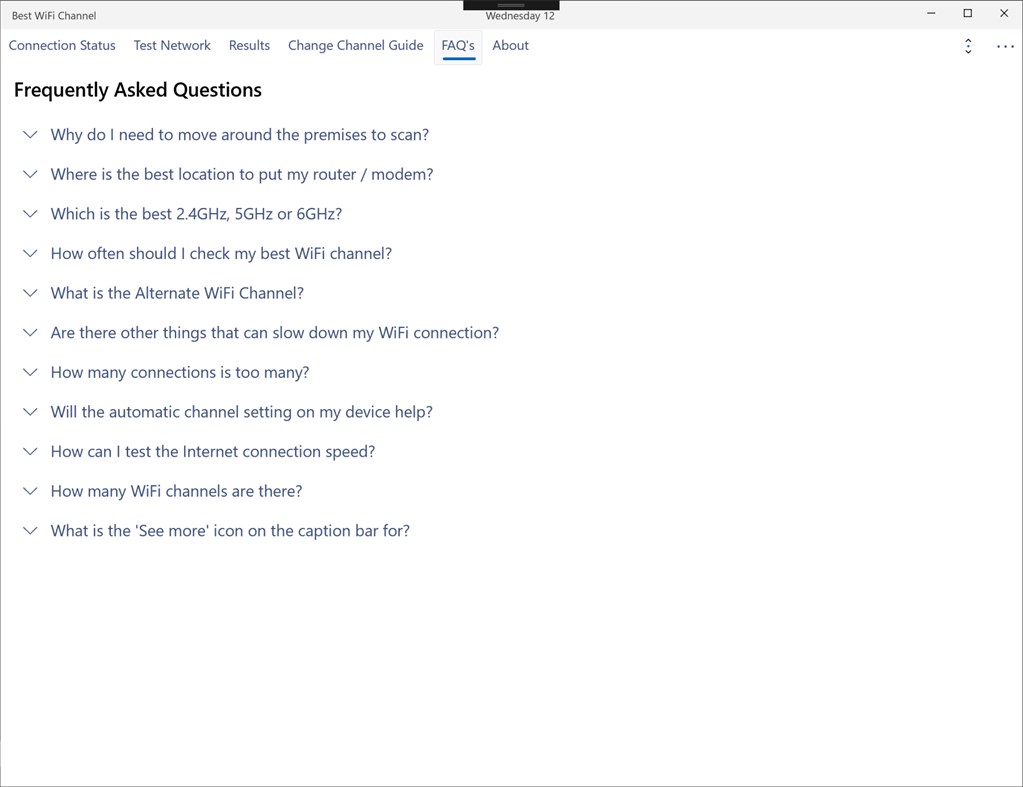Open the Test Network tab
Viewport: 1023px width, 787px height.
172,46
